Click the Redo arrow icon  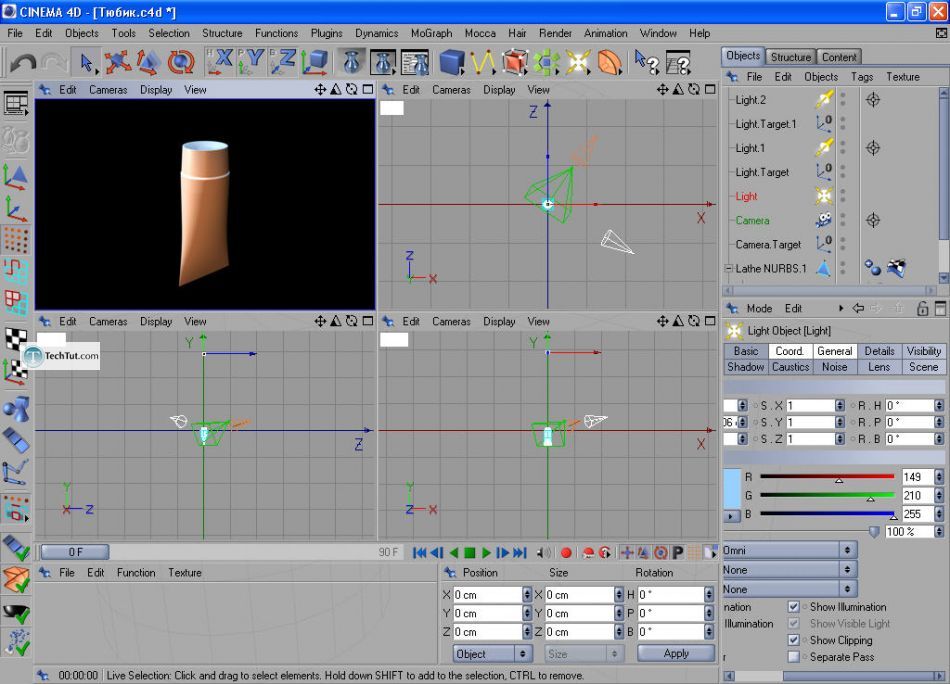click(55, 63)
